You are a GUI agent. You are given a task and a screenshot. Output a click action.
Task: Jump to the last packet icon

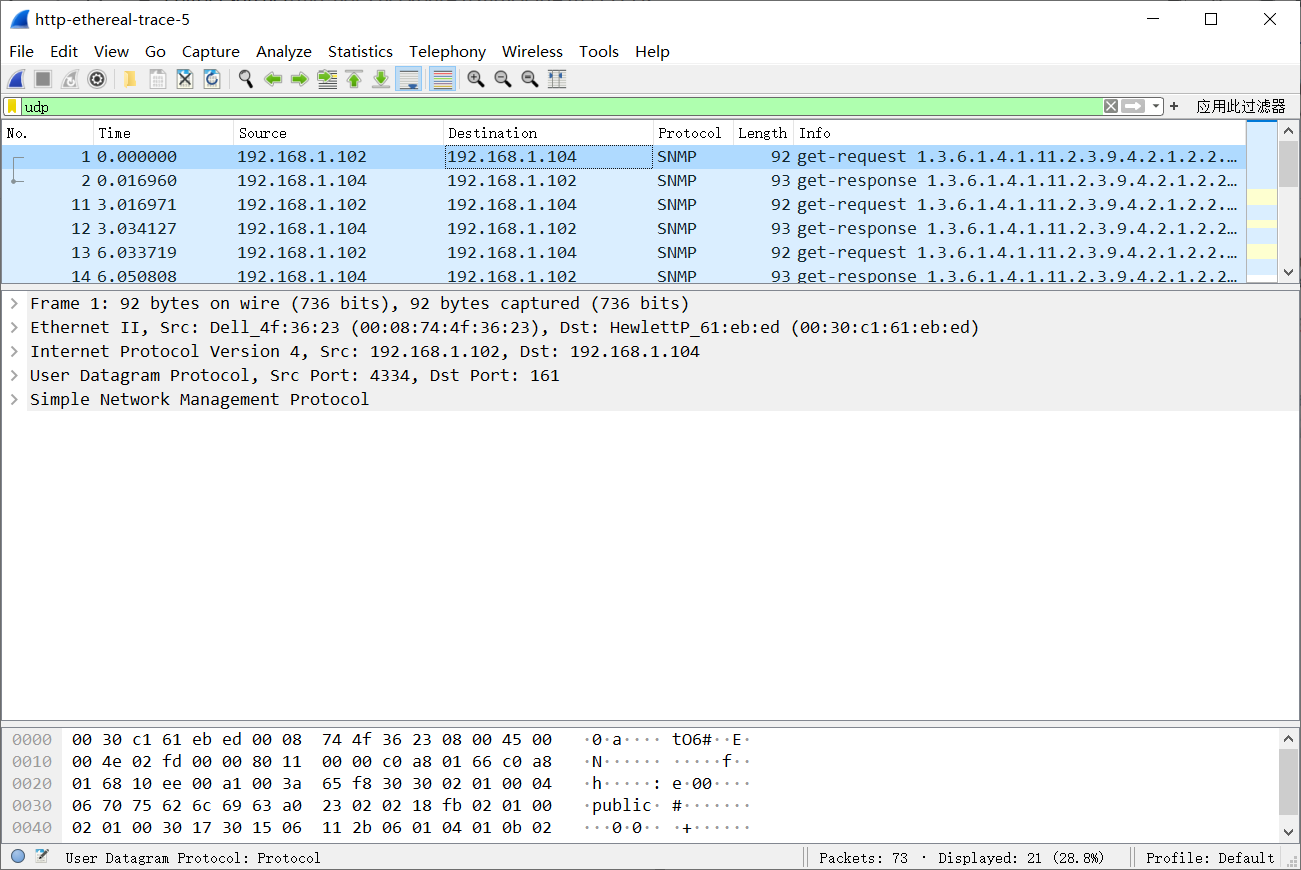pyautogui.click(x=381, y=79)
